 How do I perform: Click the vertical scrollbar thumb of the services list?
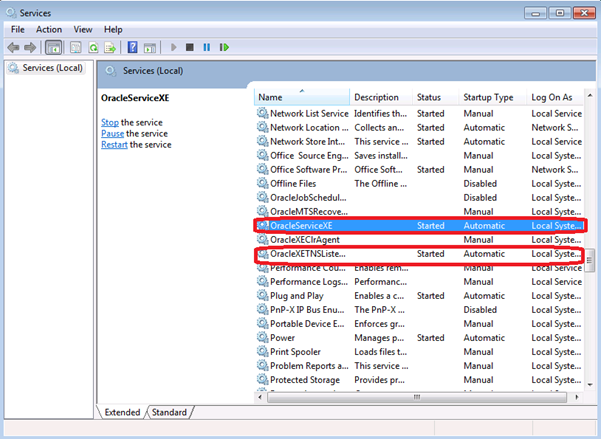tap(590, 260)
